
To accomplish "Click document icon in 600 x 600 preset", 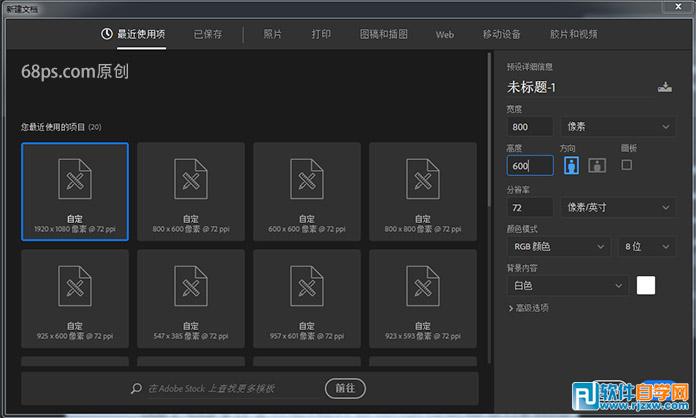I will (307, 179).
